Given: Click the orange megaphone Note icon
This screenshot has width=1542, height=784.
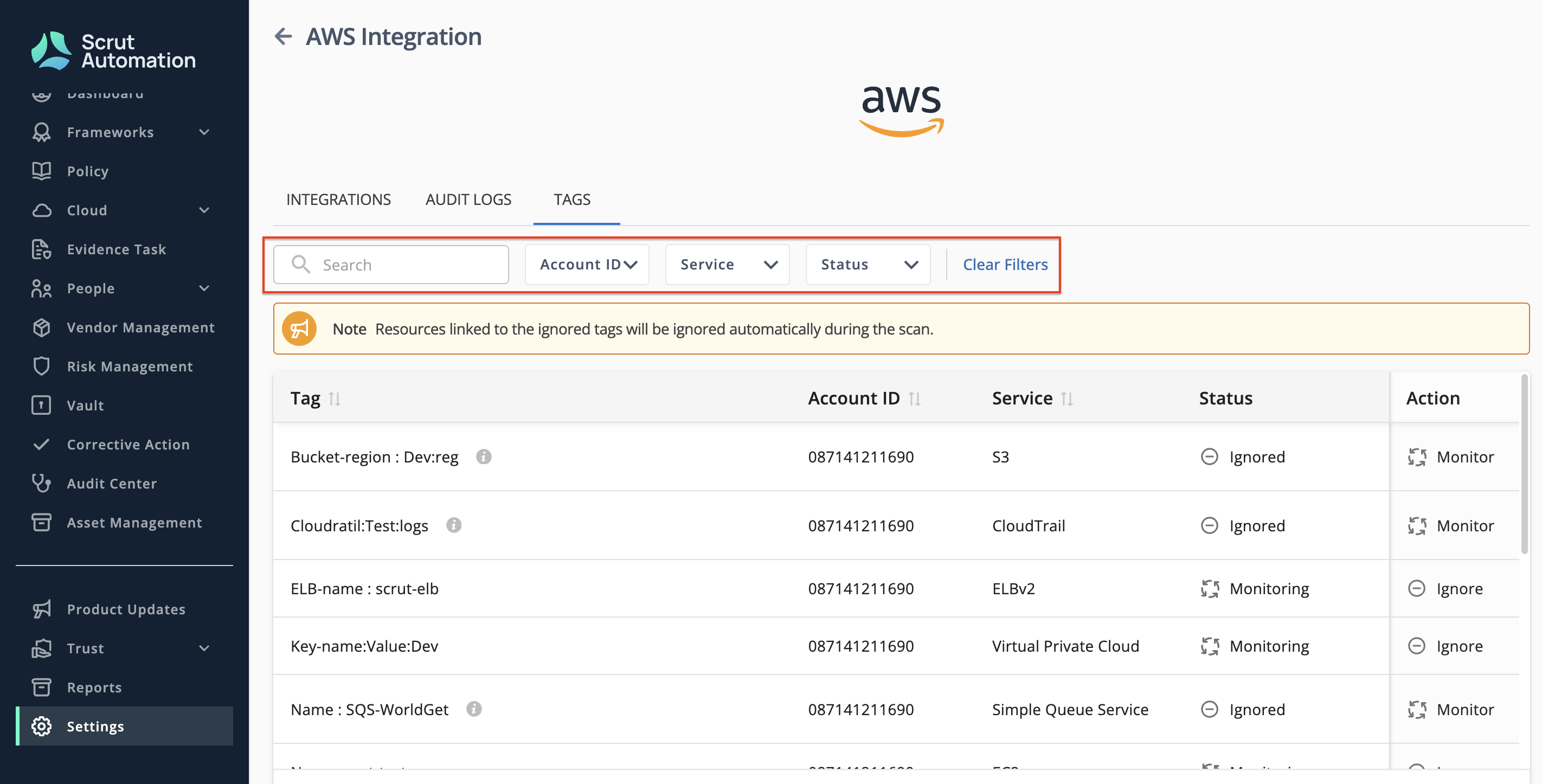Looking at the screenshot, I should [299, 329].
